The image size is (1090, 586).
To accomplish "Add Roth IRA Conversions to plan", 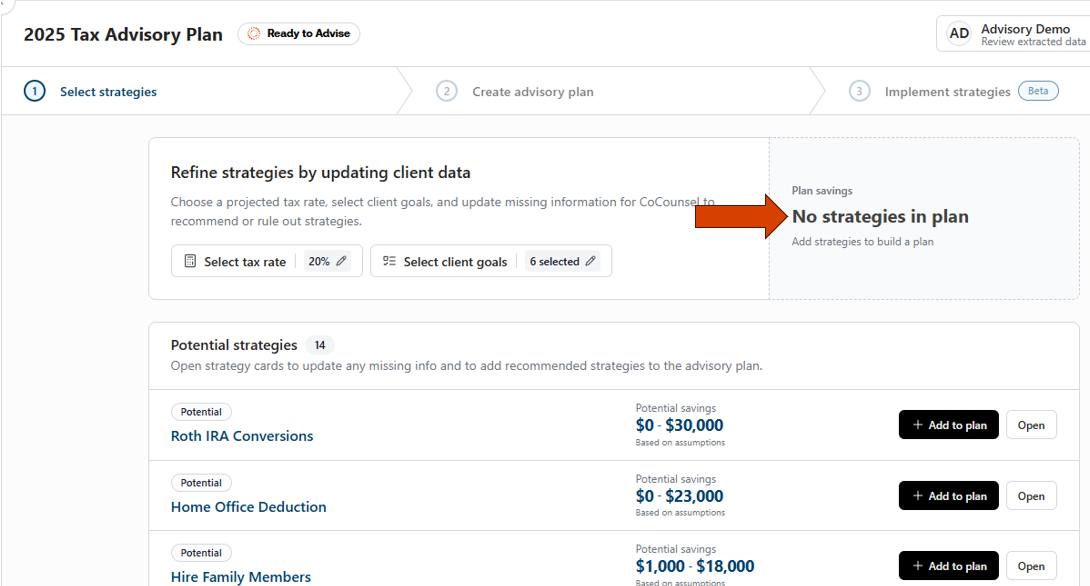I will point(948,425).
